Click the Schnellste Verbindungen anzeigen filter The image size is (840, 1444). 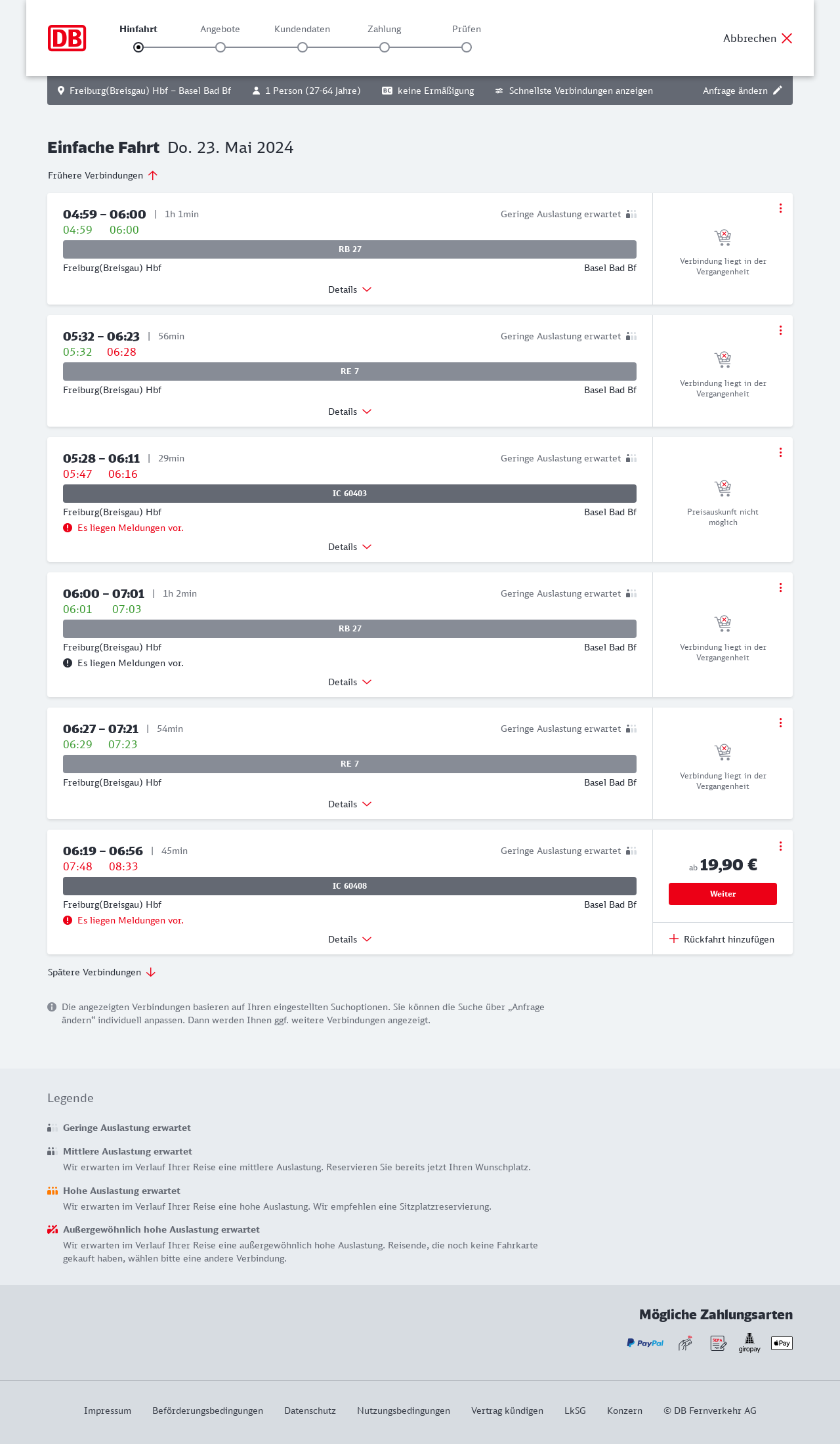[574, 91]
